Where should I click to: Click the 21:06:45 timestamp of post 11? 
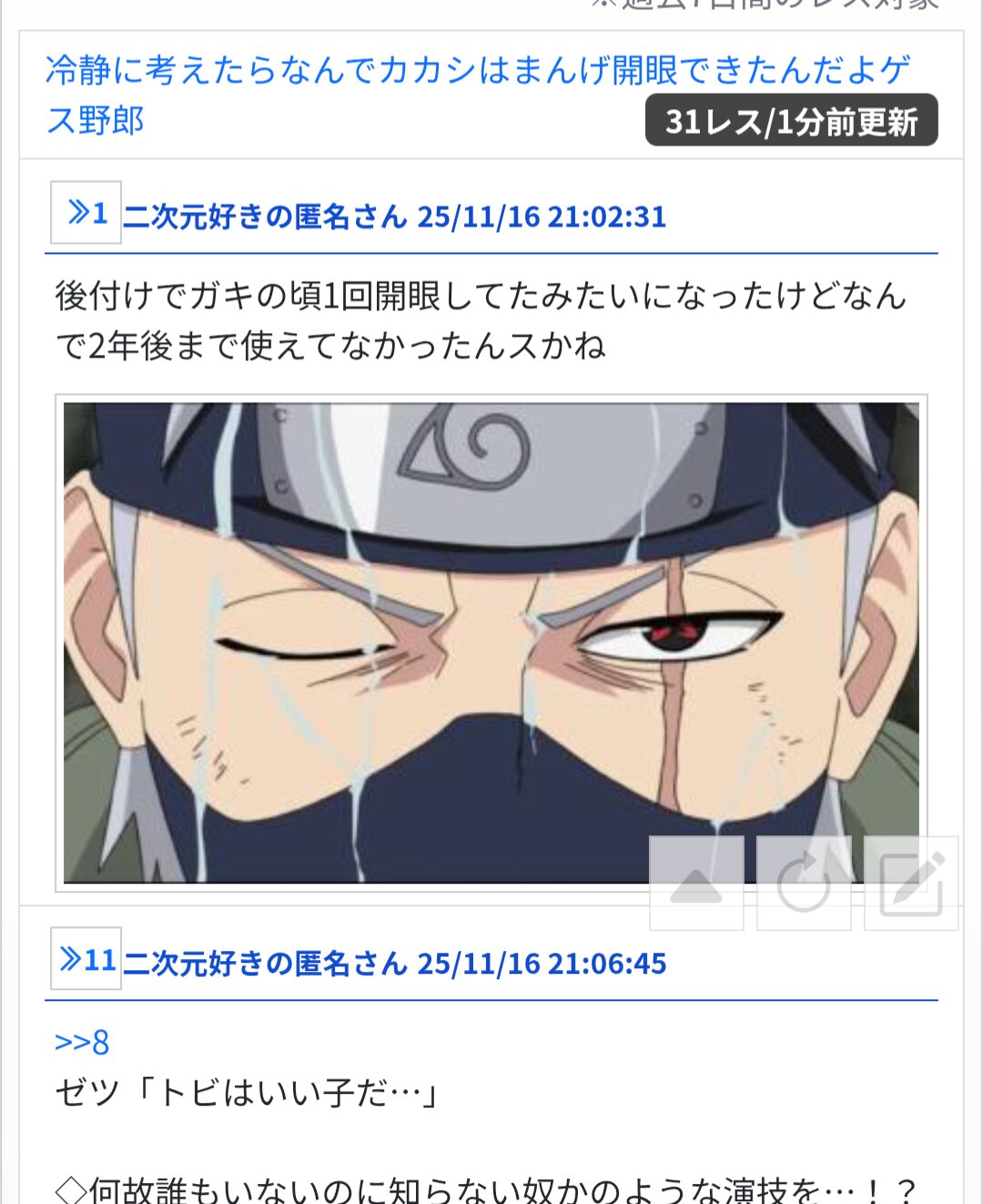[607, 963]
